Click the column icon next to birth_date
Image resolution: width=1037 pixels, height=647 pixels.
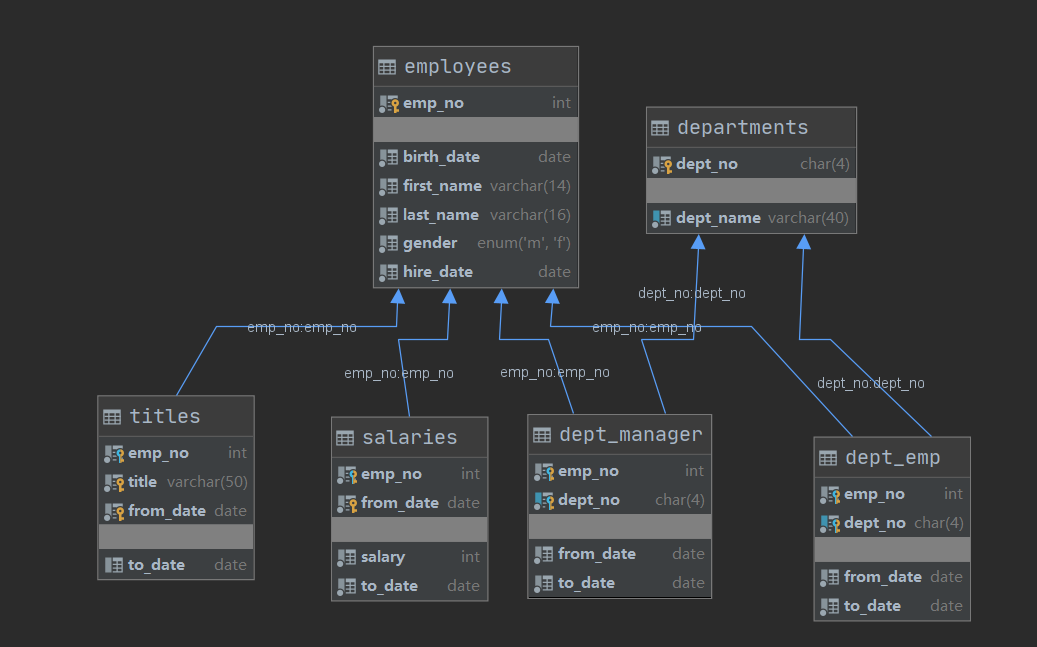388,157
